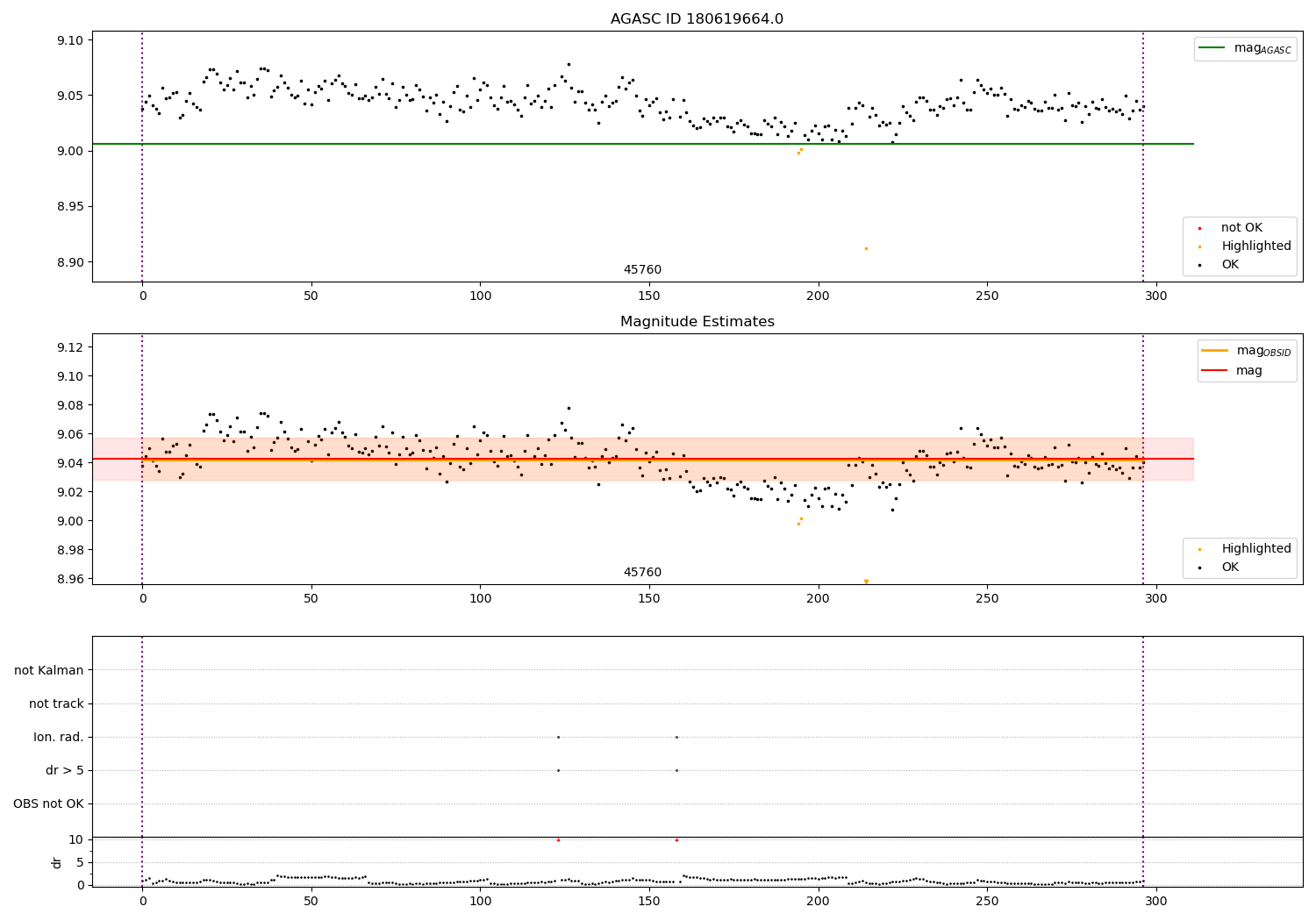Click the orange mag OBSID legend entry
1316x921 pixels.
pos(1247,351)
